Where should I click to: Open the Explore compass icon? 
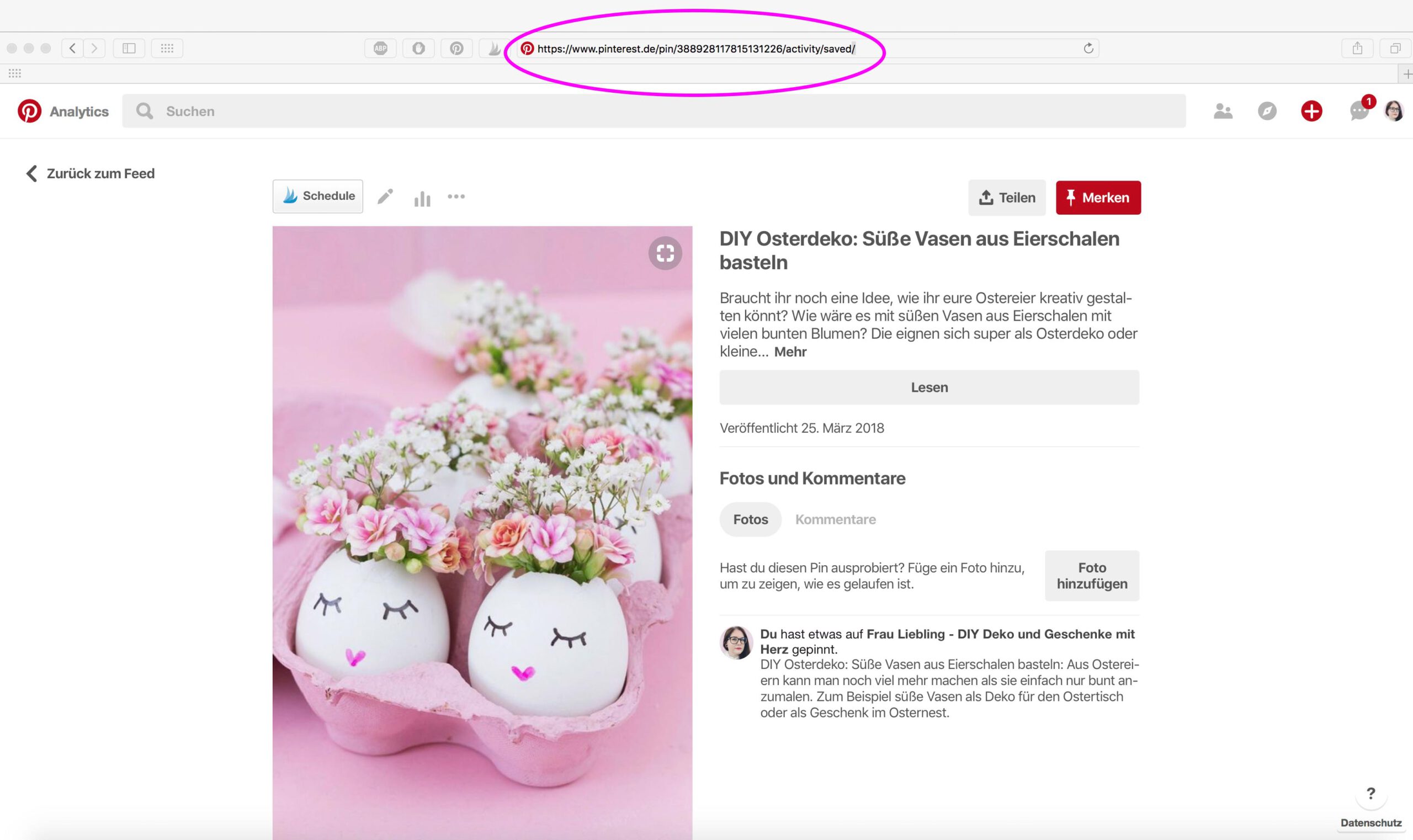[x=1267, y=111]
